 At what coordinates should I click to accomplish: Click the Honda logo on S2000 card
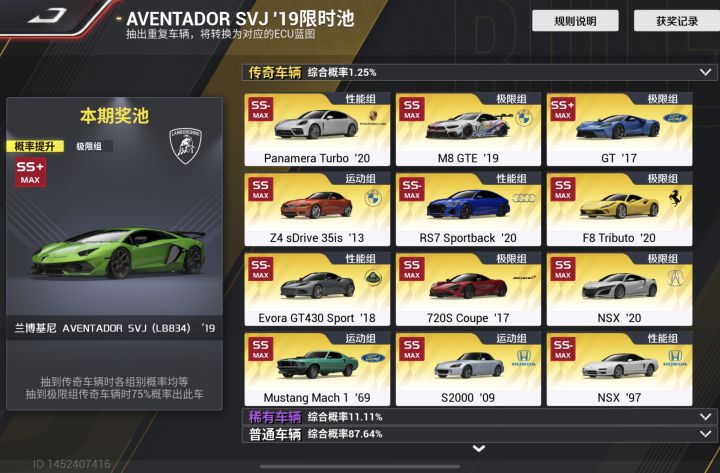[x=524, y=357]
